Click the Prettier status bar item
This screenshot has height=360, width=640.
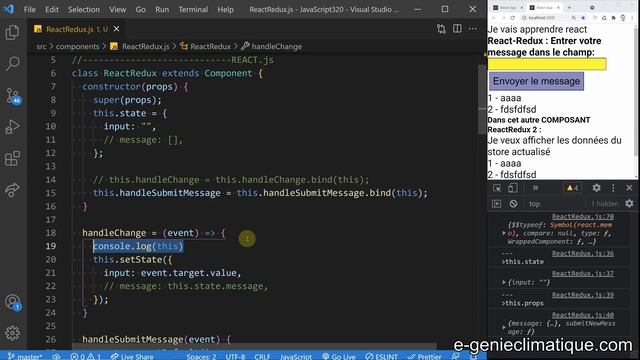point(424,356)
